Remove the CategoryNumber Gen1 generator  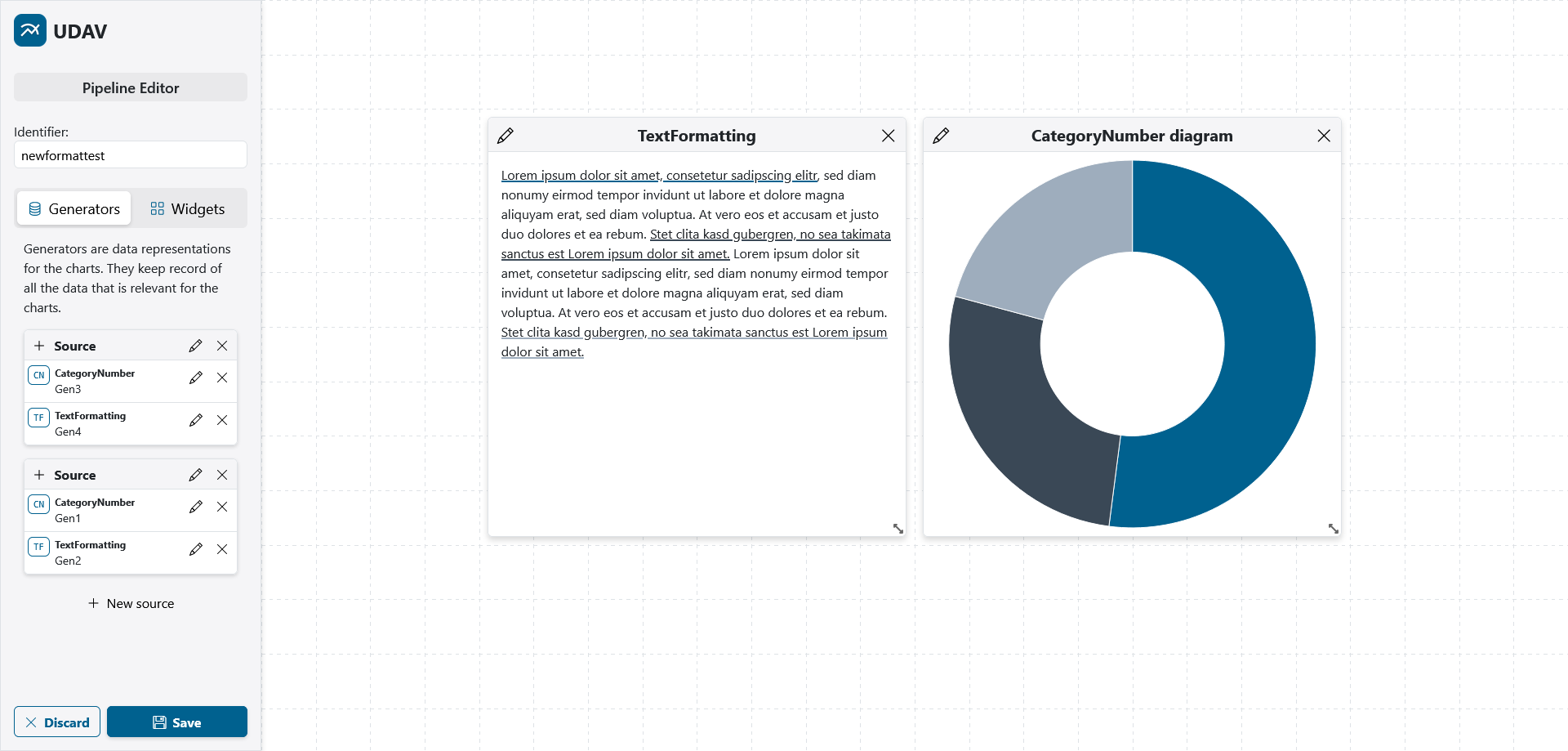tap(222, 507)
